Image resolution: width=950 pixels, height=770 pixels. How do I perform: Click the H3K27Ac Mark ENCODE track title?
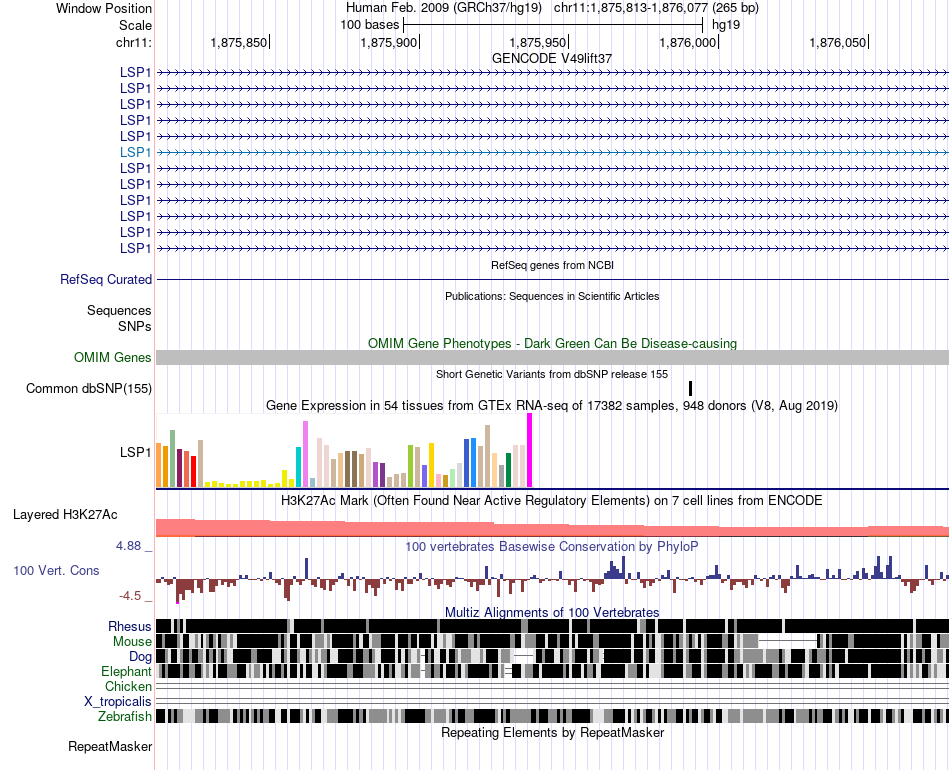click(552, 500)
